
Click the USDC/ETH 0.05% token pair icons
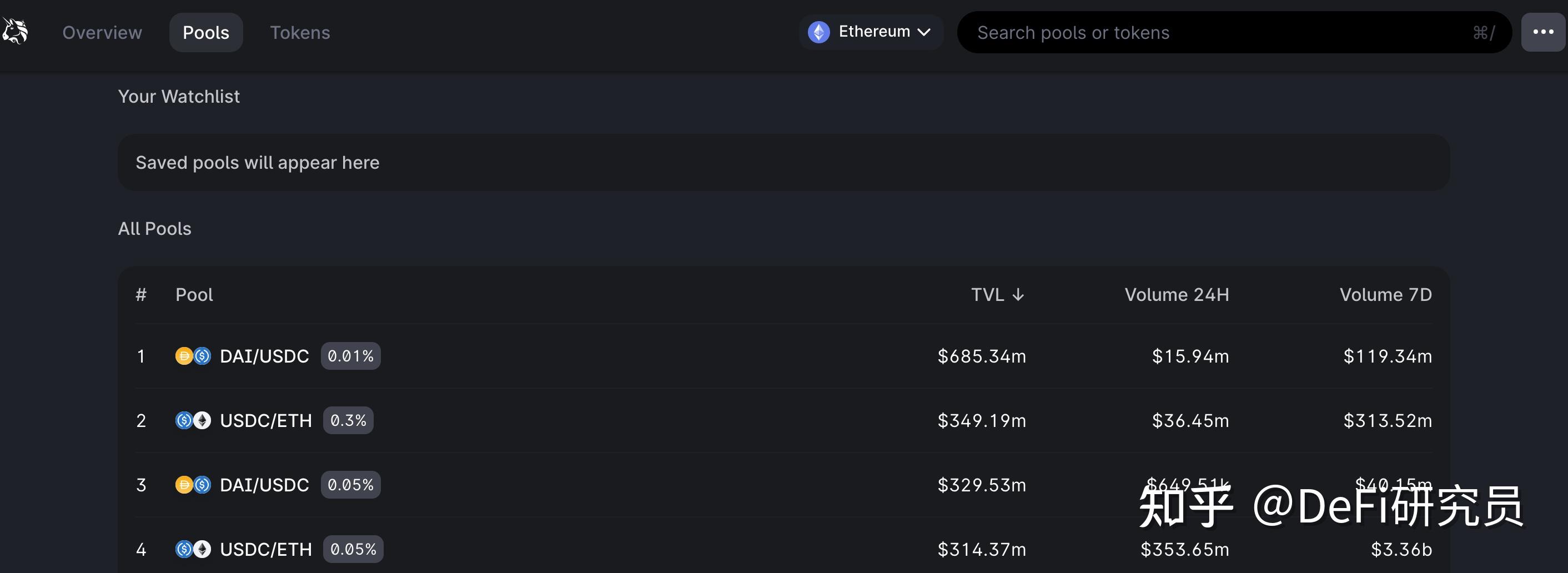click(193, 549)
